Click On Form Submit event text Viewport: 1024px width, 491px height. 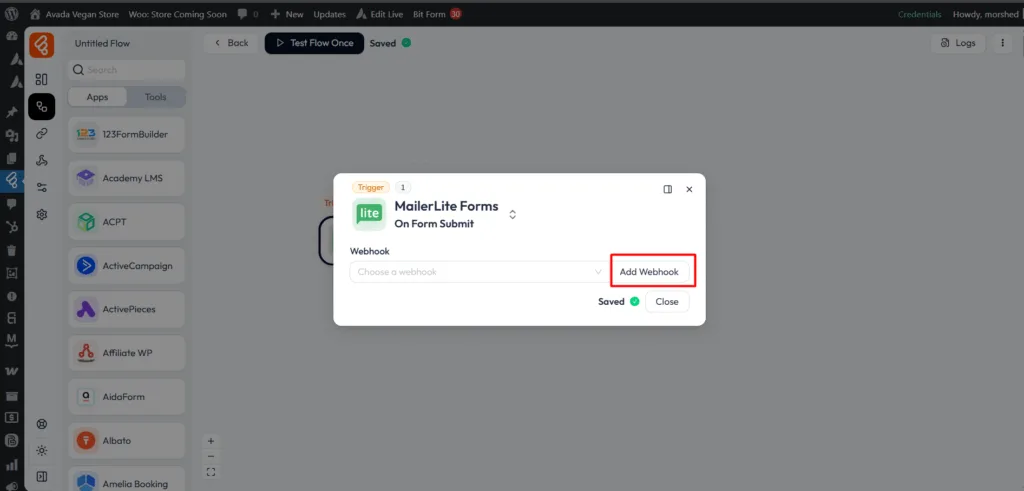[434, 224]
